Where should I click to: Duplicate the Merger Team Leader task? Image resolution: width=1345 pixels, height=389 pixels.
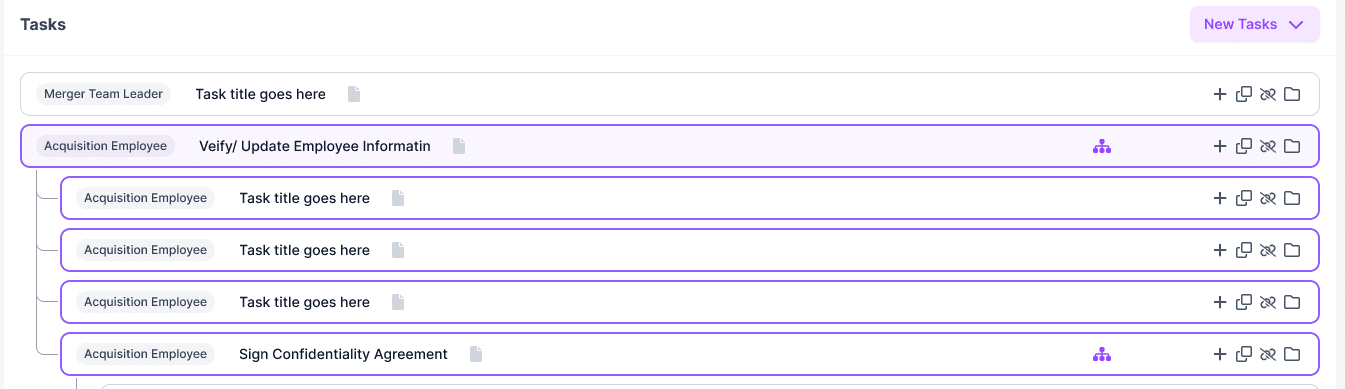(x=1244, y=94)
